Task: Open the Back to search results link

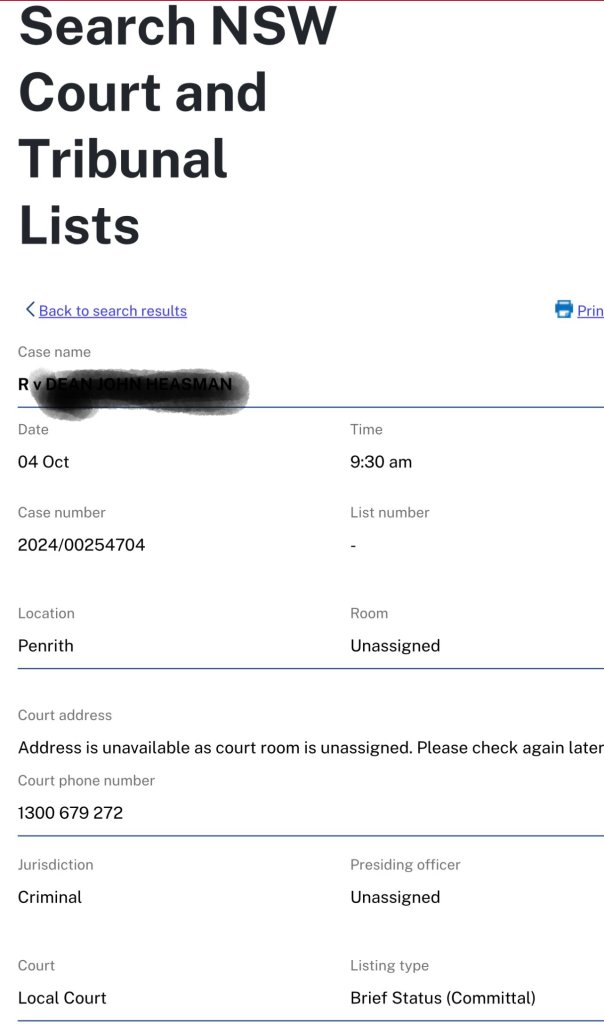Action: [x=112, y=311]
